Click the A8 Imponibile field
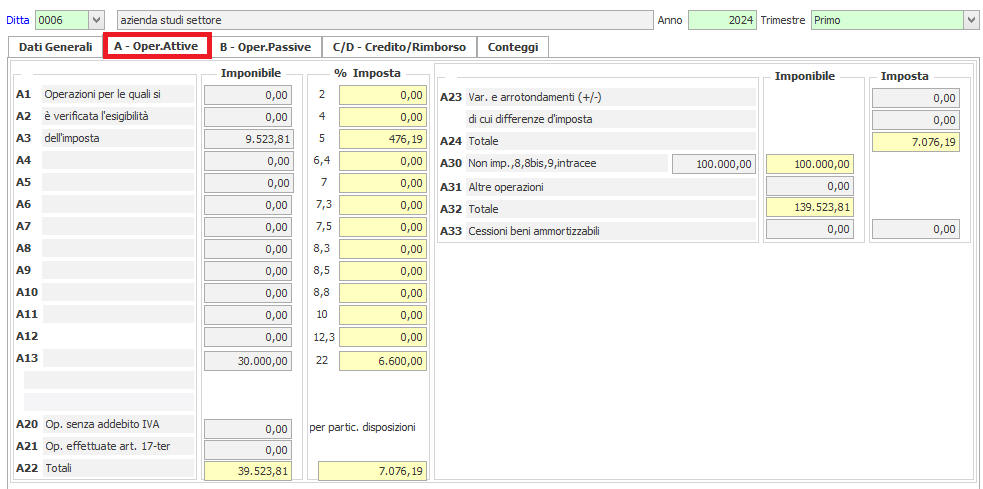The height and width of the screenshot is (489, 983). (x=248, y=249)
